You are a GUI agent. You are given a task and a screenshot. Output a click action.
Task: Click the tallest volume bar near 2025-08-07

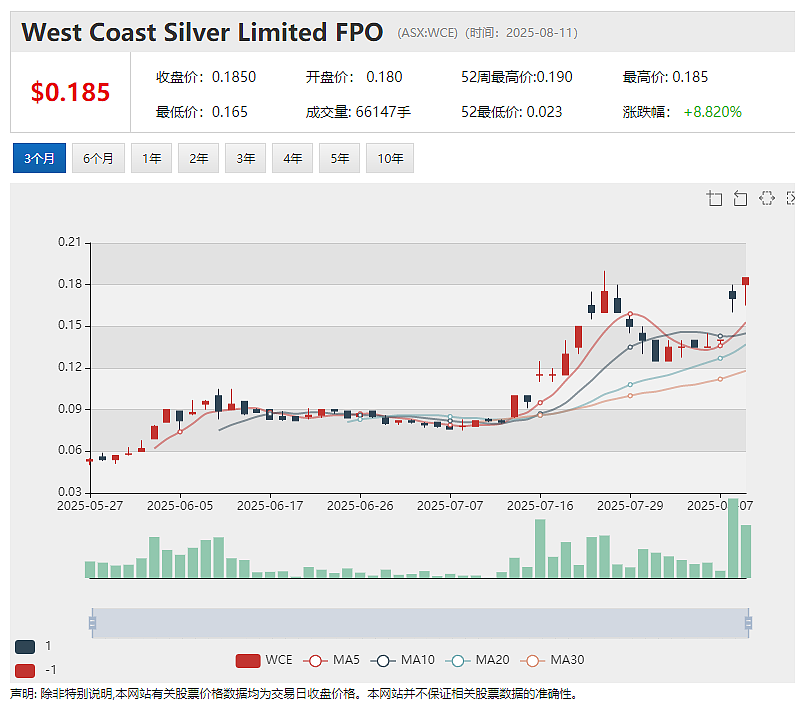click(733, 538)
